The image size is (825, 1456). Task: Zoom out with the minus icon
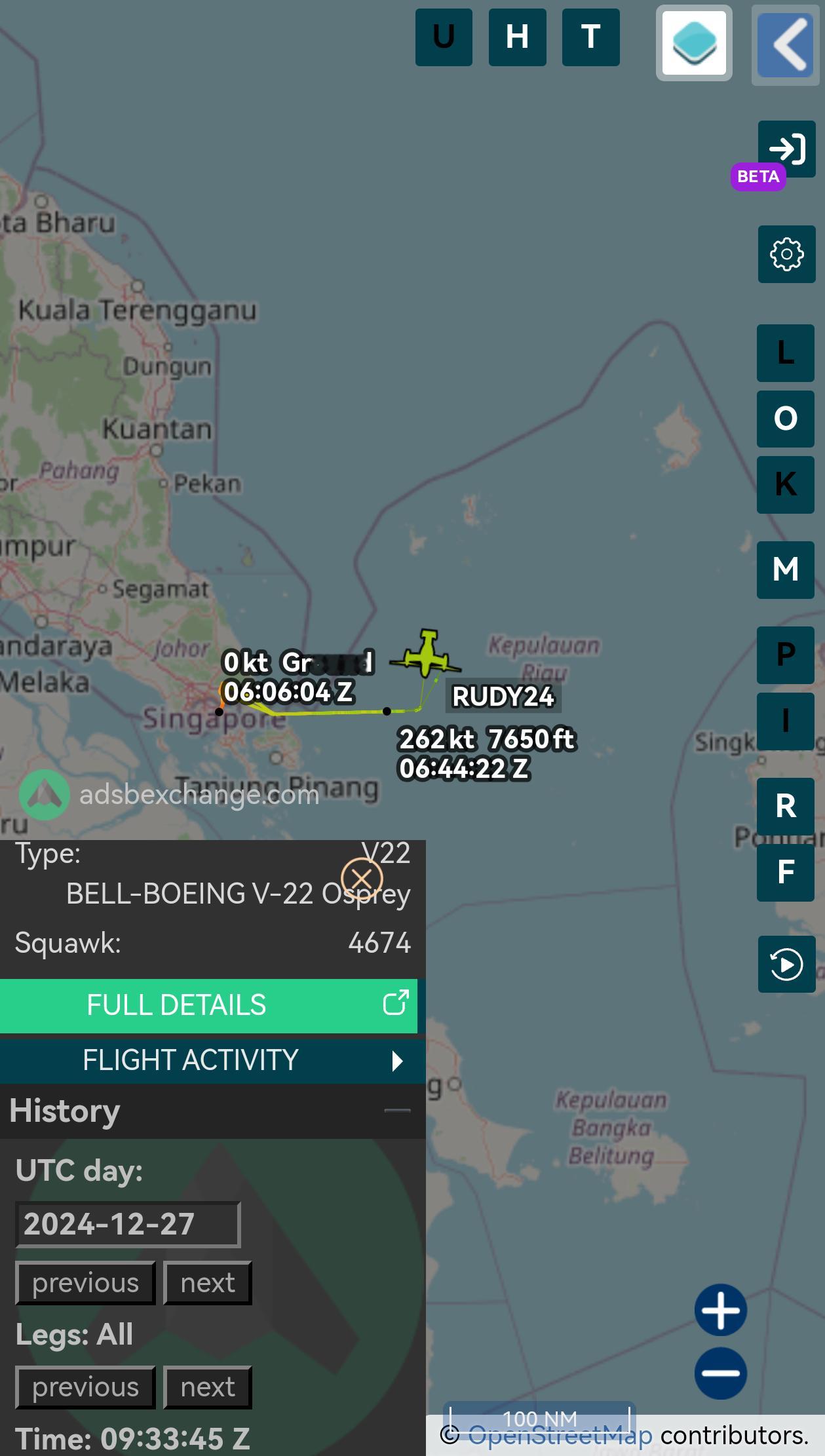click(721, 1373)
